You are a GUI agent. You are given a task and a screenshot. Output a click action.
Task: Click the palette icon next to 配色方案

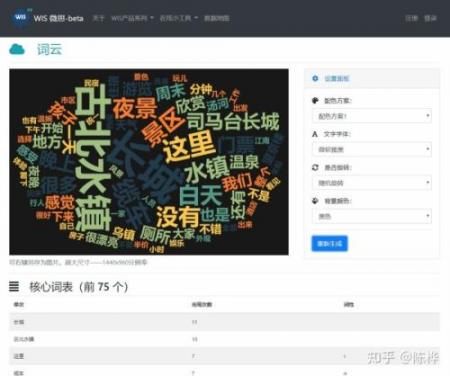(x=315, y=100)
